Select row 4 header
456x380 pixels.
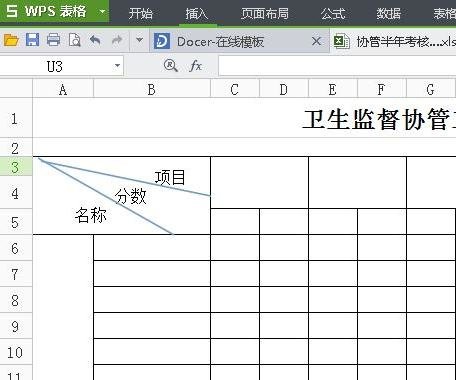[x=16, y=193]
